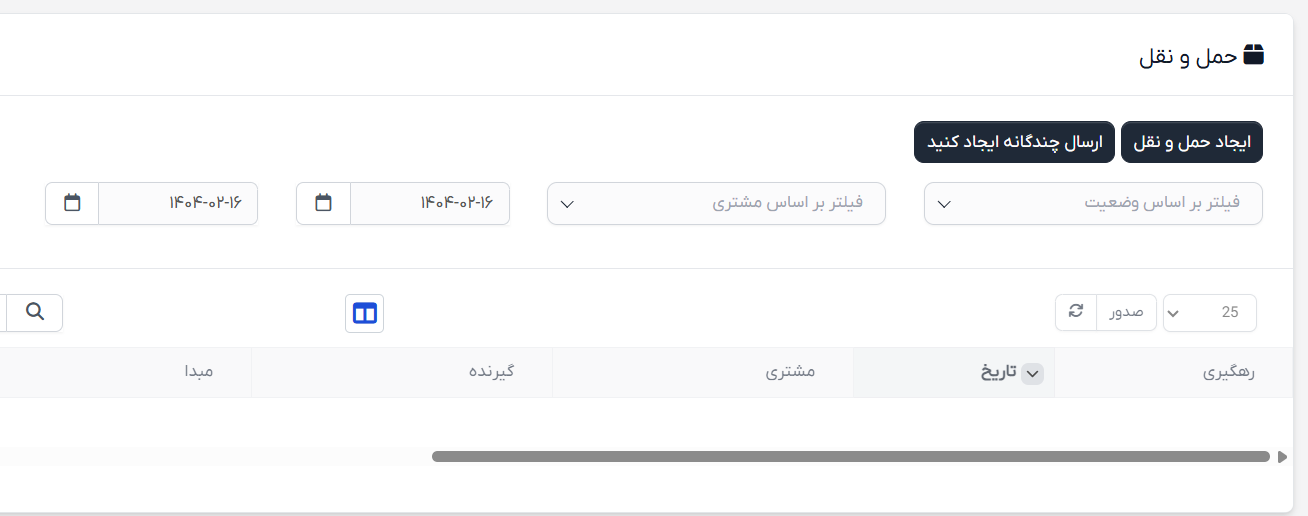Viewport: 1308px width, 516px height.
Task: Toggle the blue column visibility icon
Action: (x=365, y=313)
